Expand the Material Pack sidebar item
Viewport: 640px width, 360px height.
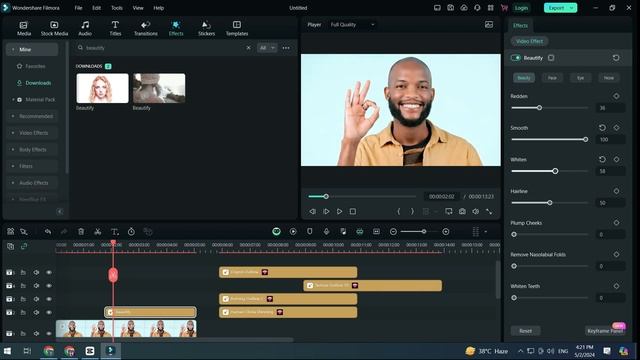13,100
